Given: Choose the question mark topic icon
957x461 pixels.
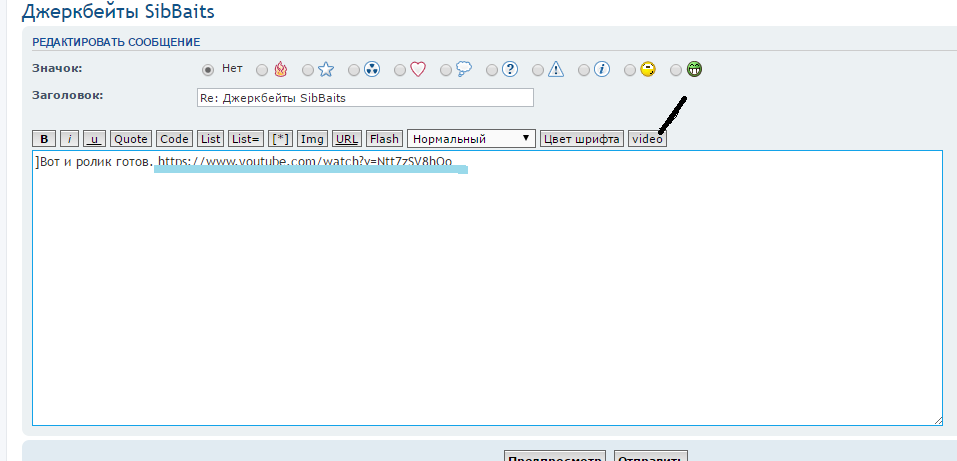Looking at the screenshot, I should point(492,70).
